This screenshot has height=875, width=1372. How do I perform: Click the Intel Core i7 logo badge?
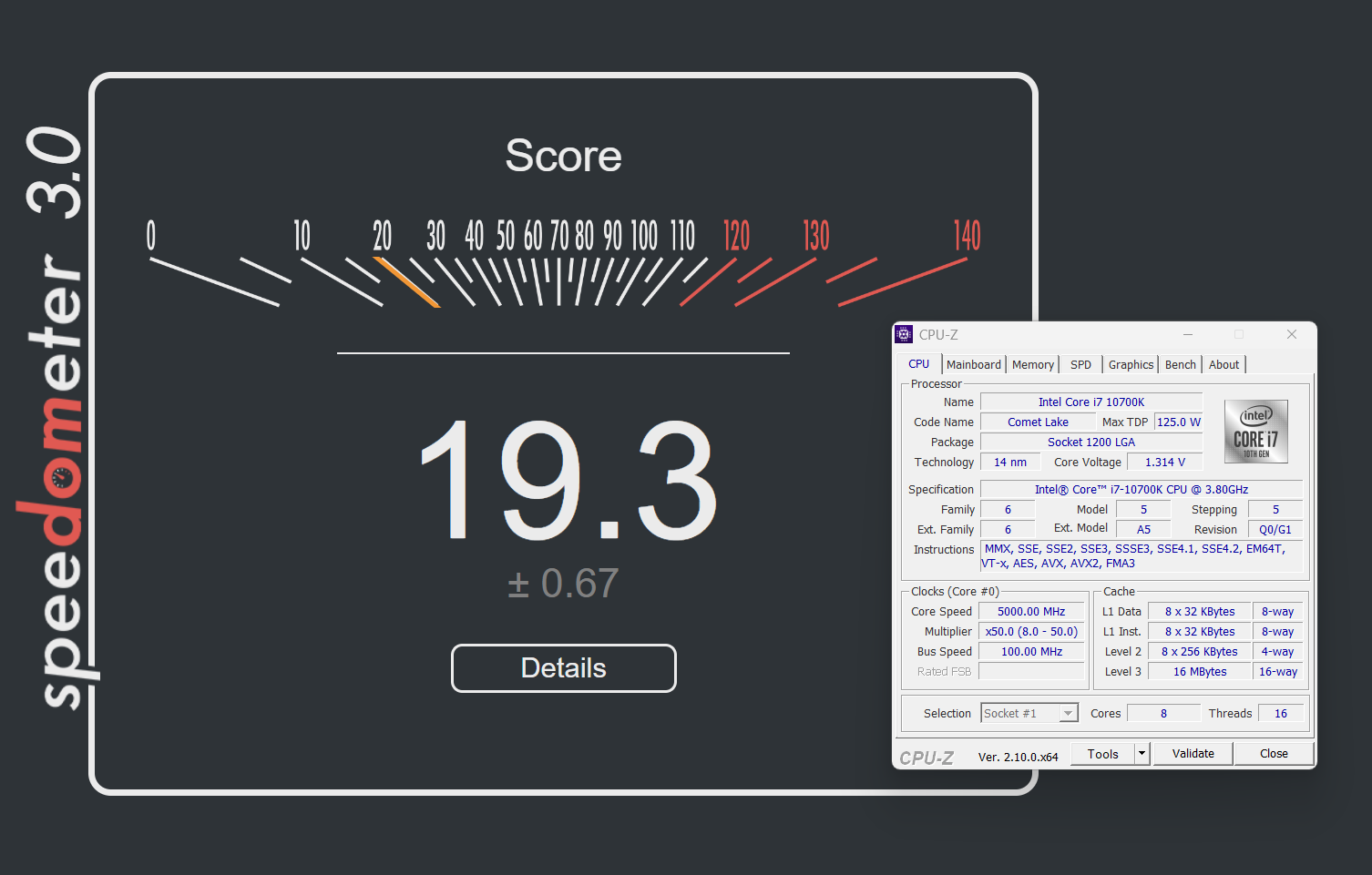[1255, 432]
